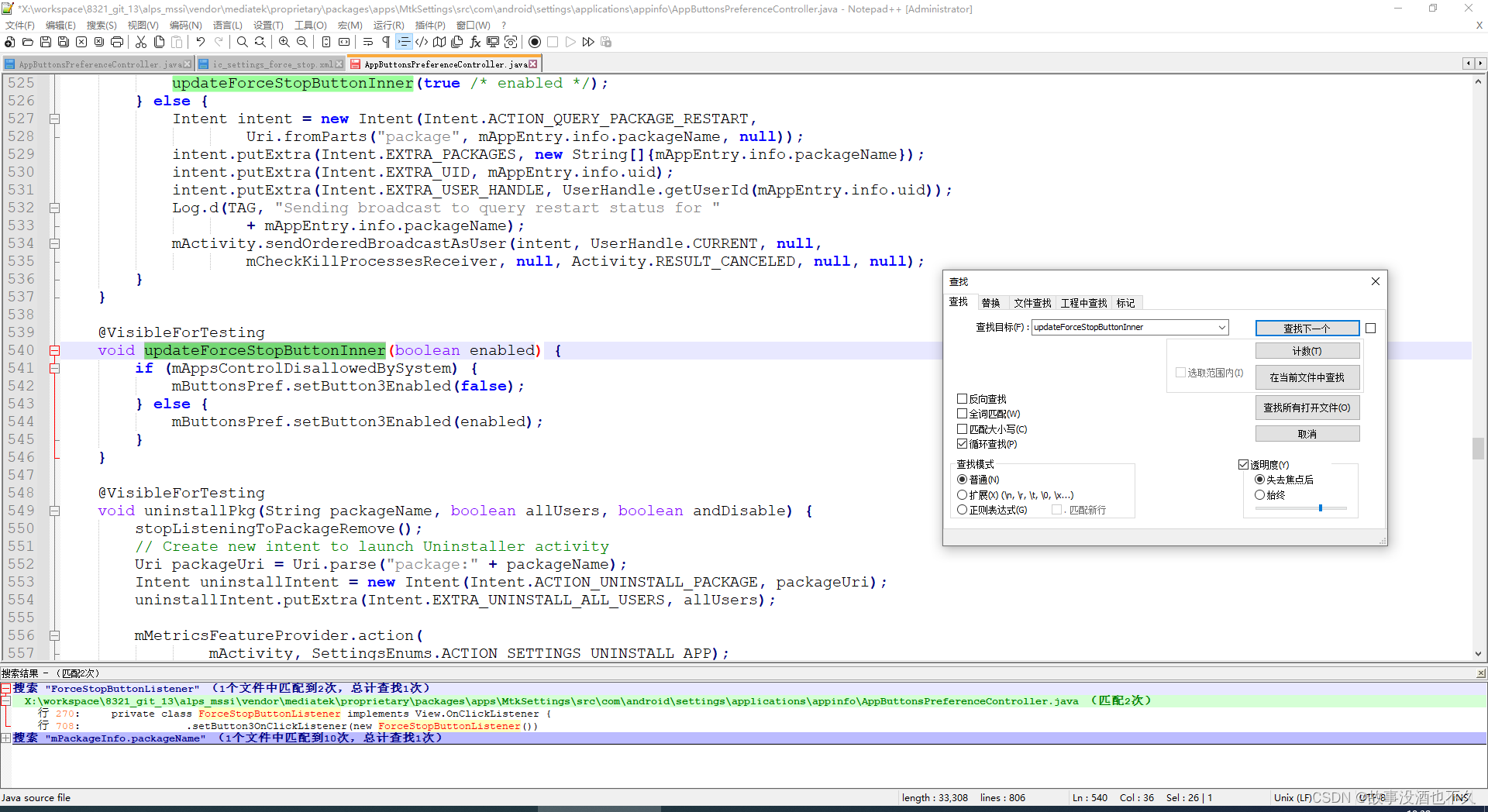Select the Cut icon on the toolbar
The image size is (1488, 812).
pyautogui.click(x=140, y=42)
